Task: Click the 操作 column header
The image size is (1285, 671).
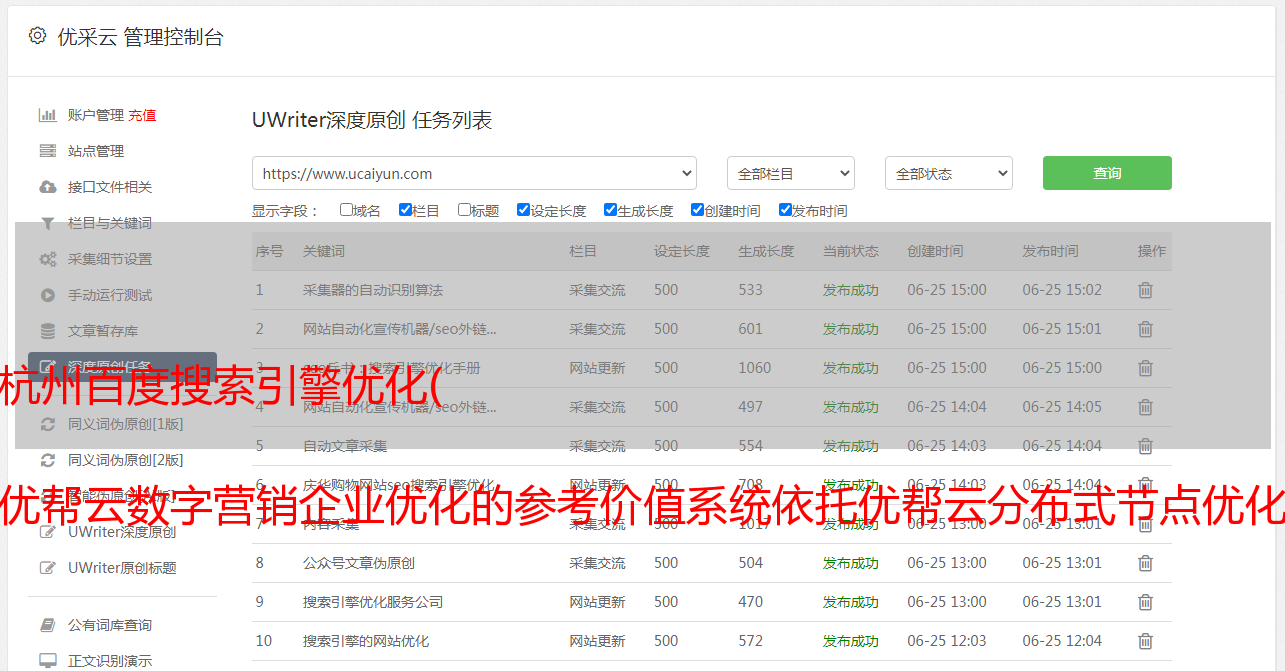Action: pyautogui.click(x=1152, y=251)
